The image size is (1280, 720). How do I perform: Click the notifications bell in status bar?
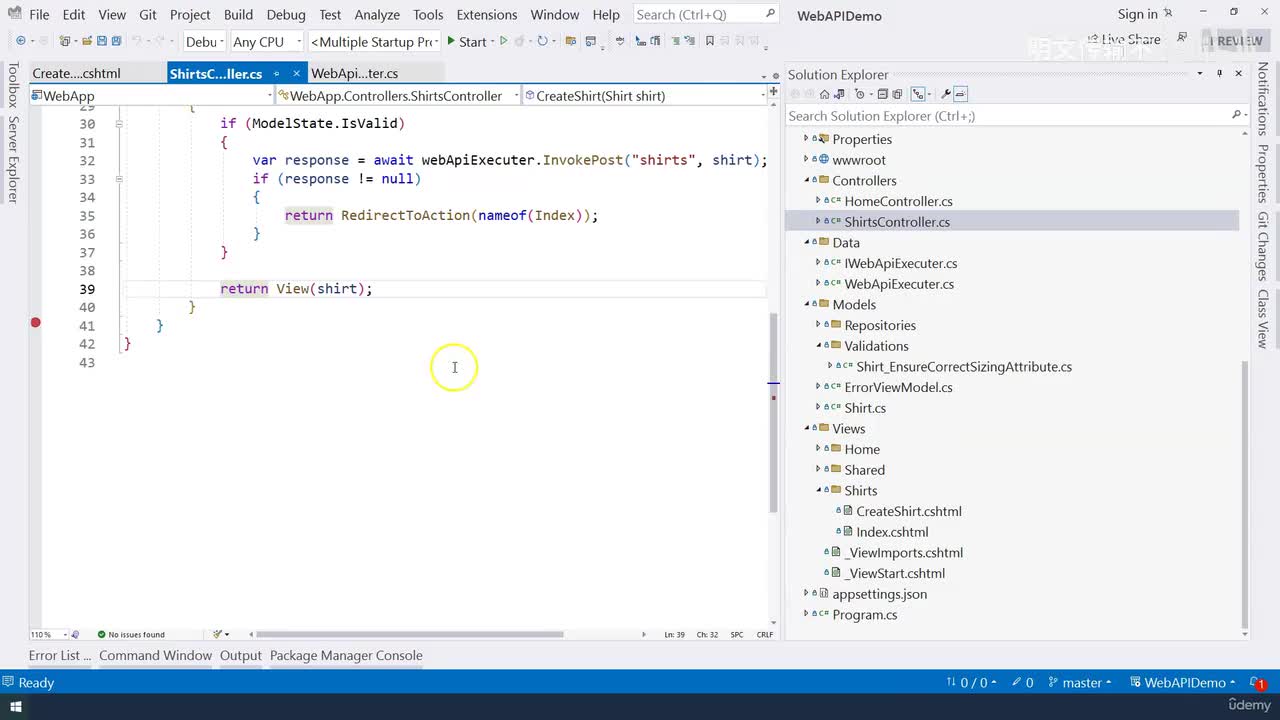(x=1259, y=683)
